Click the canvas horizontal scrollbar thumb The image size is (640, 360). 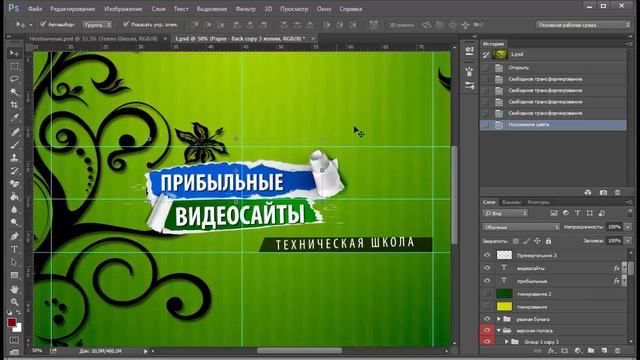point(299,351)
